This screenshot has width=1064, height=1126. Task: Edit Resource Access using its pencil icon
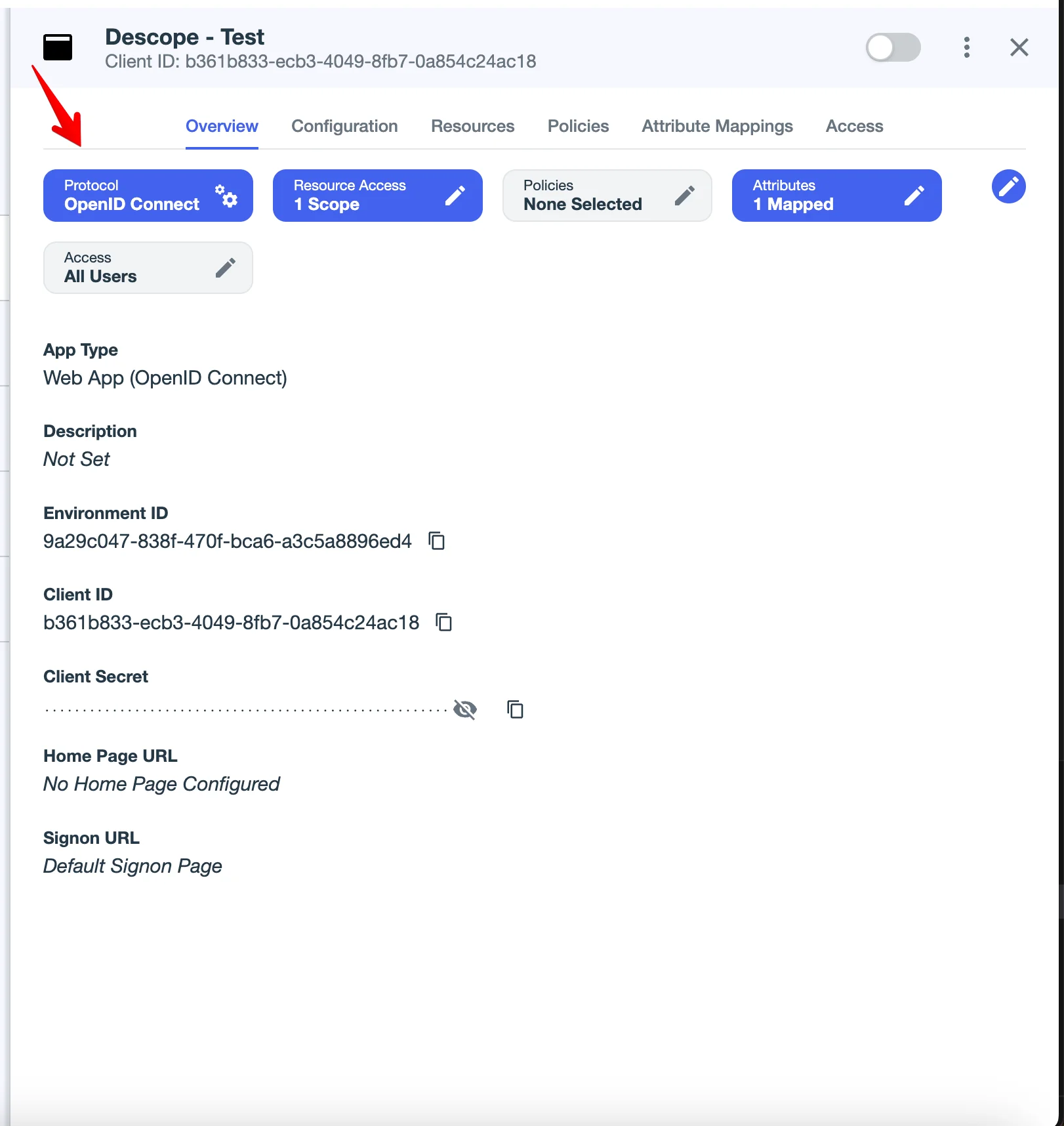455,196
